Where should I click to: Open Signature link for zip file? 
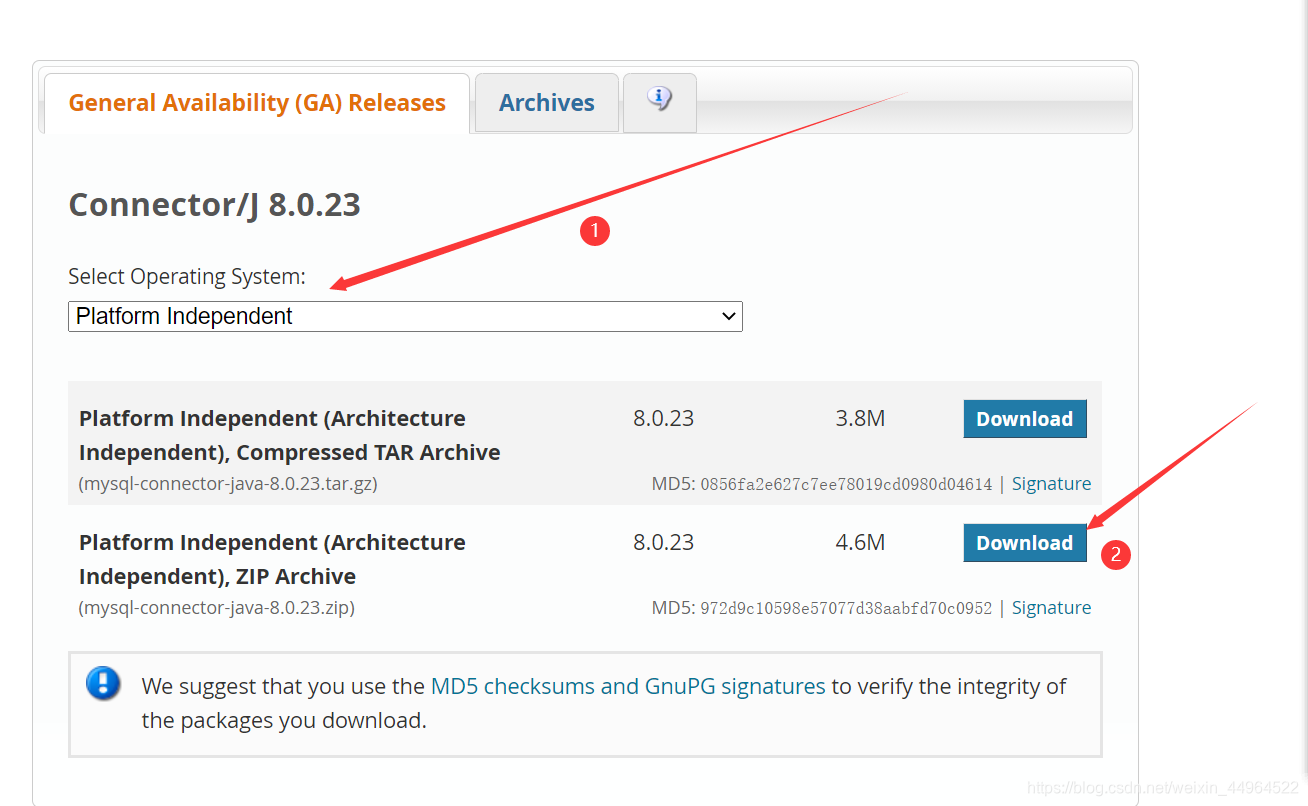pyautogui.click(x=1051, y=608)
